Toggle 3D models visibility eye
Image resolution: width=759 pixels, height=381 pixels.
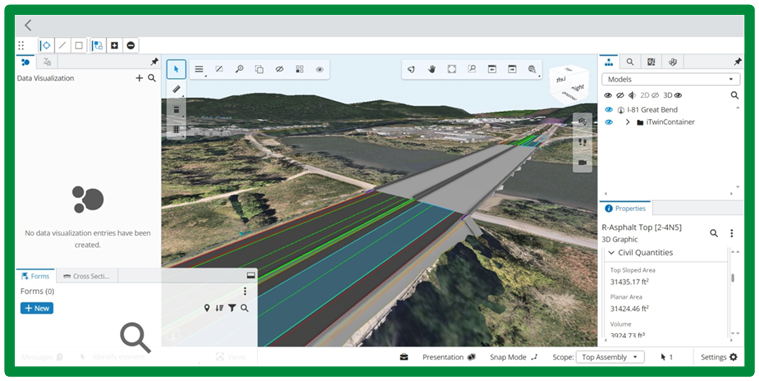(x=678, y=95)
